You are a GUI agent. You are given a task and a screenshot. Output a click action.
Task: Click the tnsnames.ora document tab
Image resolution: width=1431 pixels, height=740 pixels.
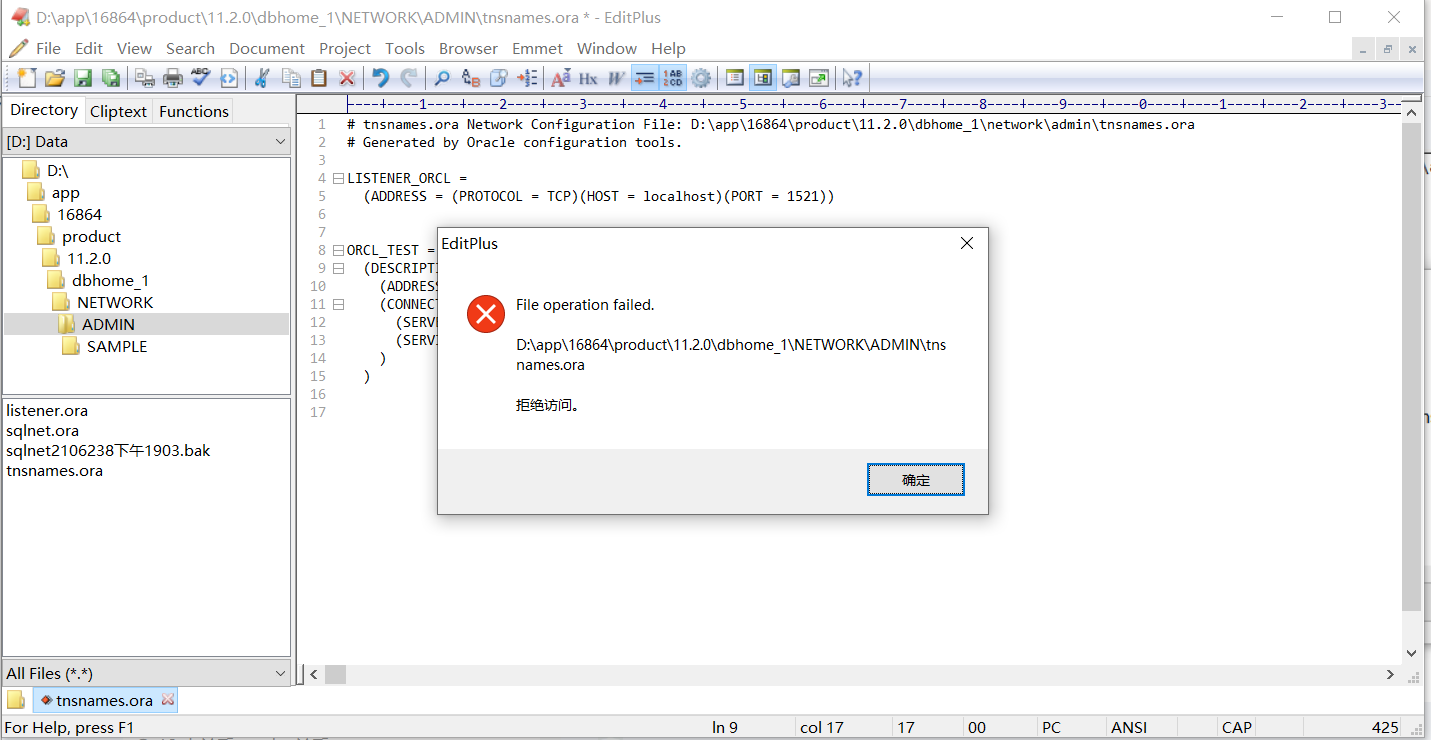pos(105,700)
